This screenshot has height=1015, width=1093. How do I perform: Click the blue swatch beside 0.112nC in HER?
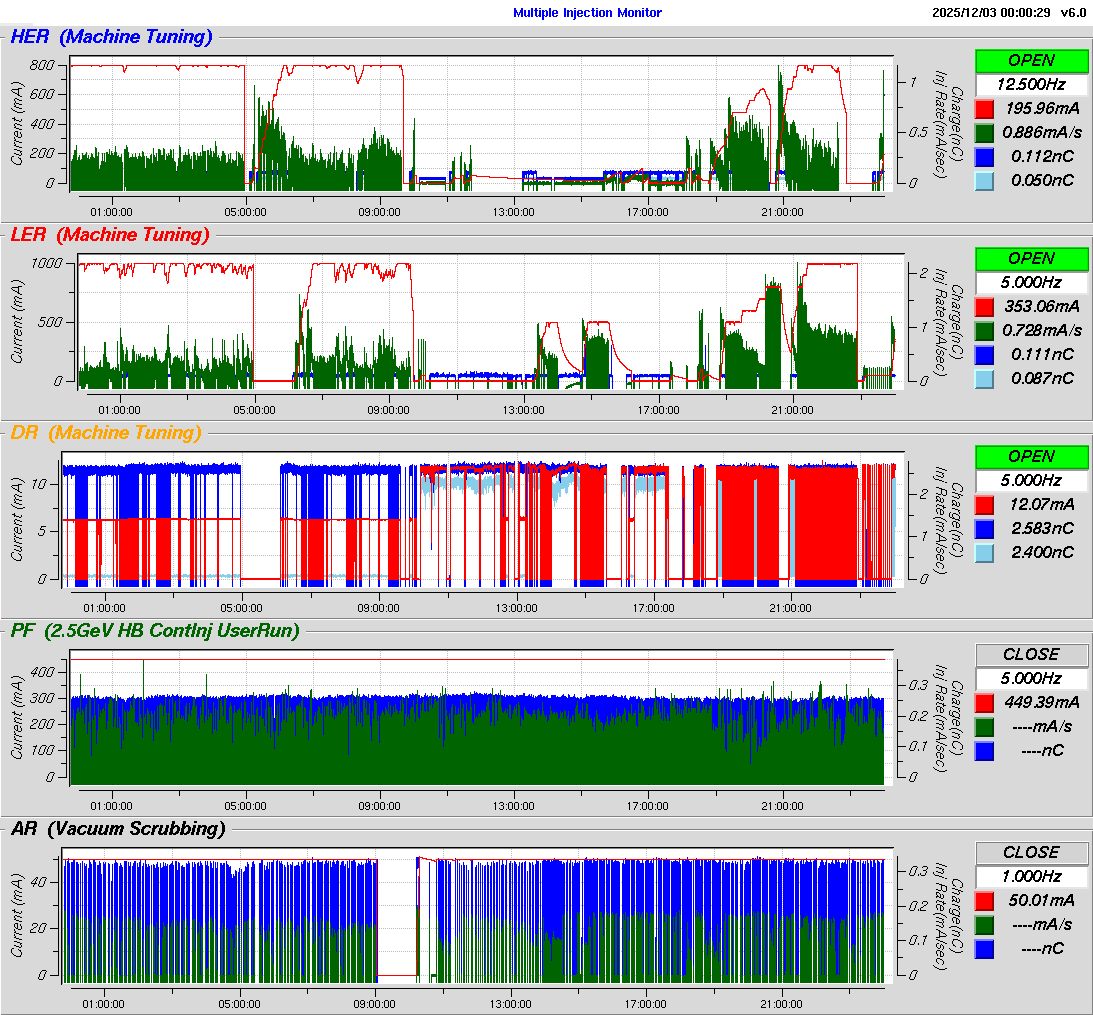click(x=985, y=156)
